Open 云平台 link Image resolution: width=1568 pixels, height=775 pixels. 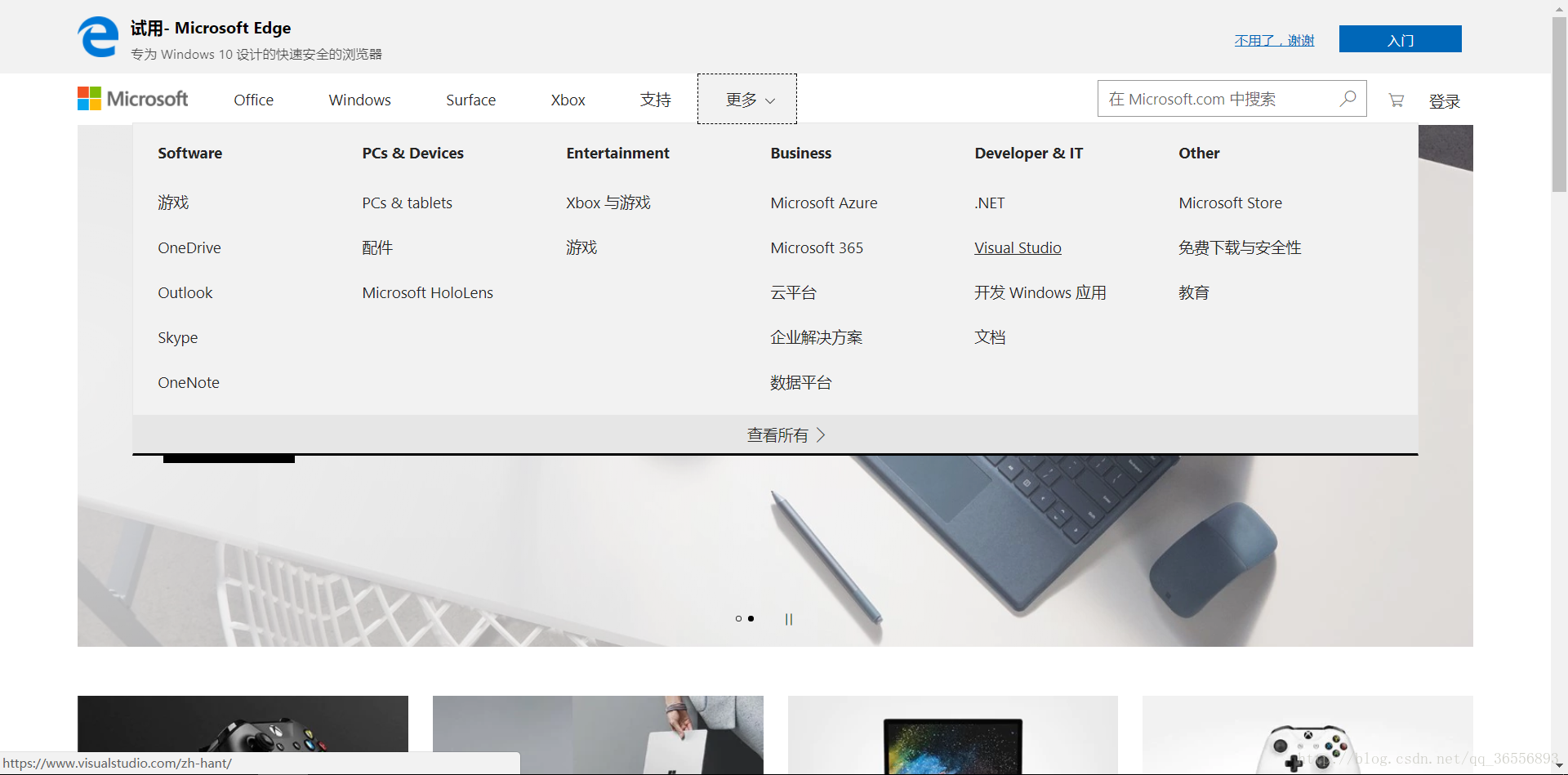(794, 292)
